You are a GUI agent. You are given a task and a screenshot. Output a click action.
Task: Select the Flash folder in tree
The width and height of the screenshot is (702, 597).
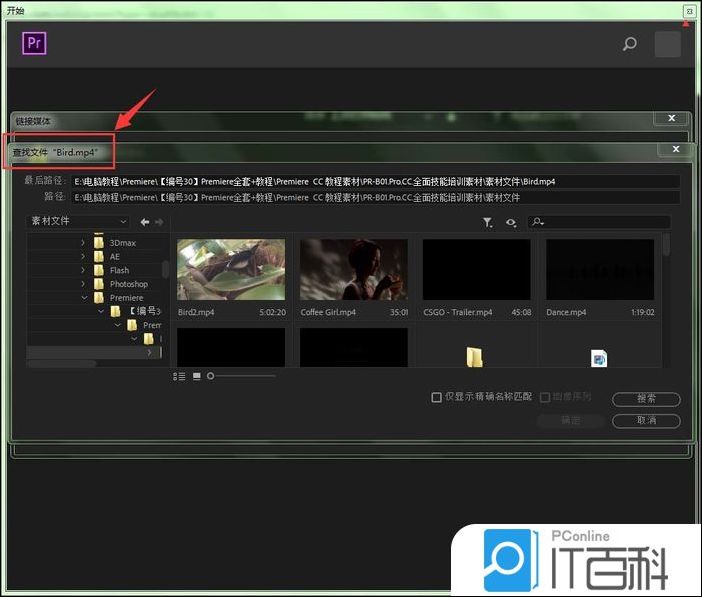pos(119,270)
